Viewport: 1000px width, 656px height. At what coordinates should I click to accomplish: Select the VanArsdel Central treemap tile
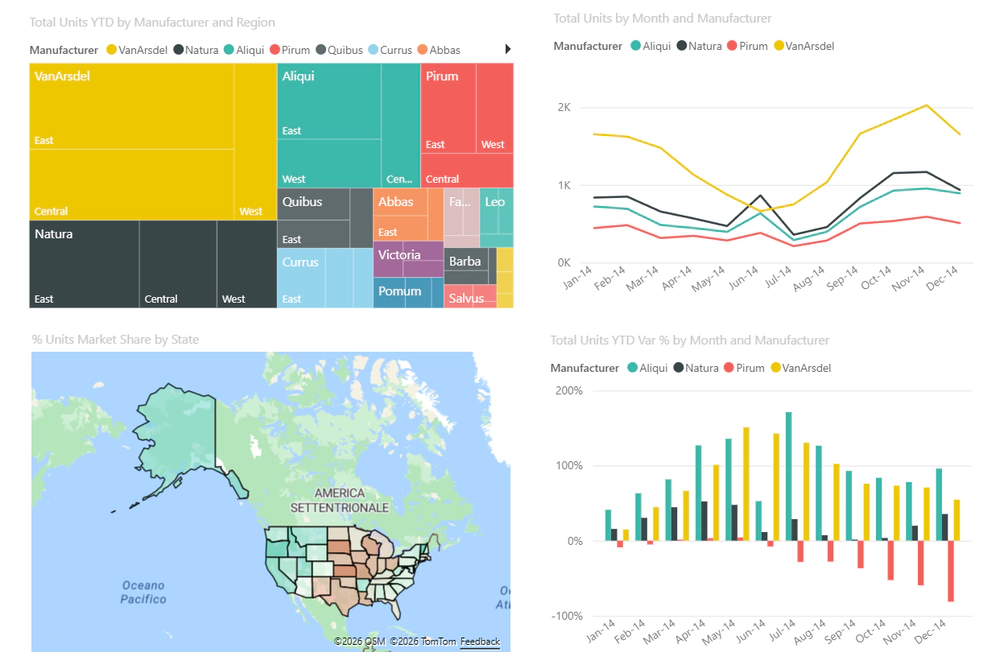131,185
